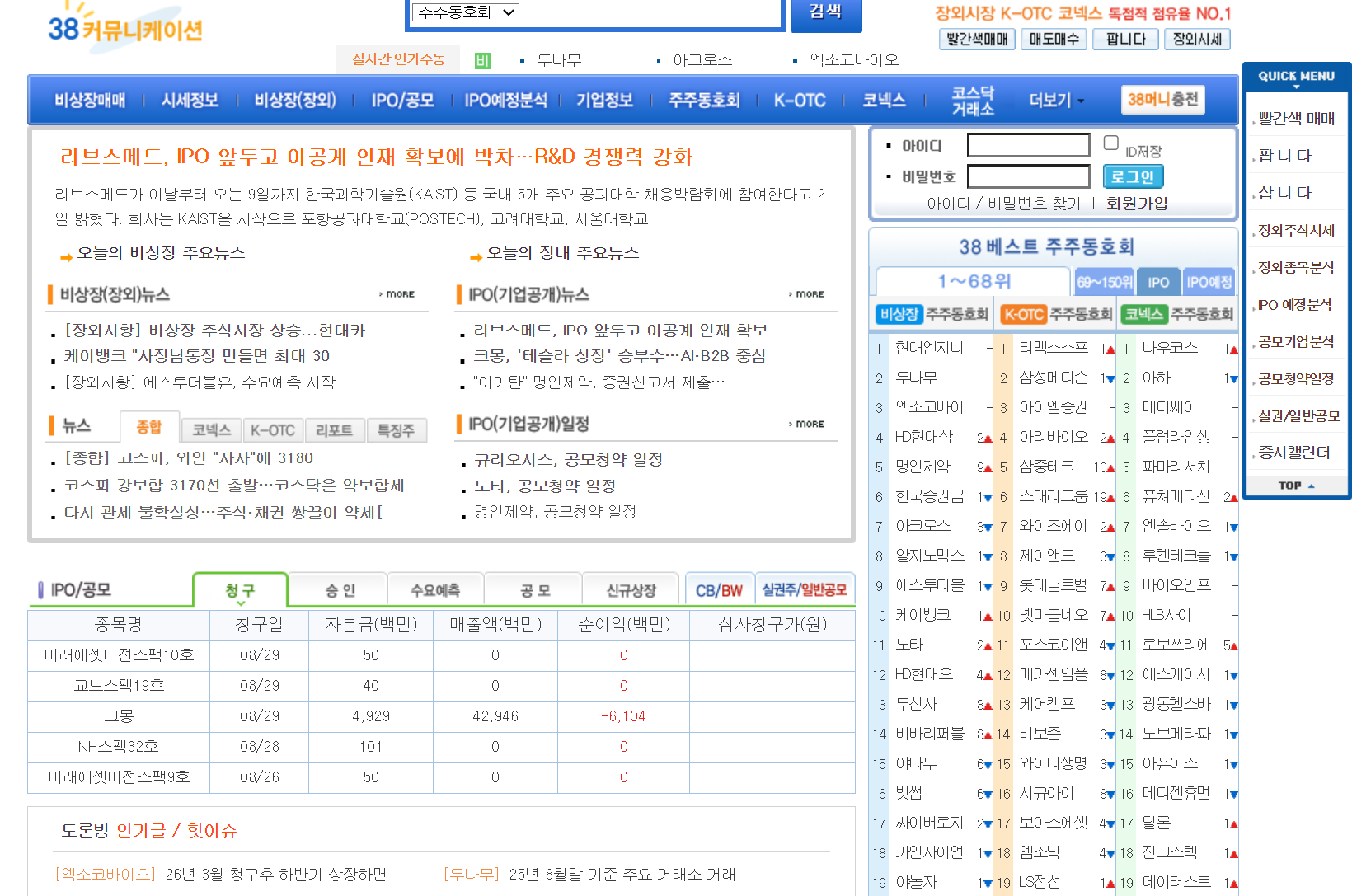The height and width of the screenshot is (896, 1352).
Task: Click more next to 비상장(장외)뉴스
Action: (x=397, y=294)
